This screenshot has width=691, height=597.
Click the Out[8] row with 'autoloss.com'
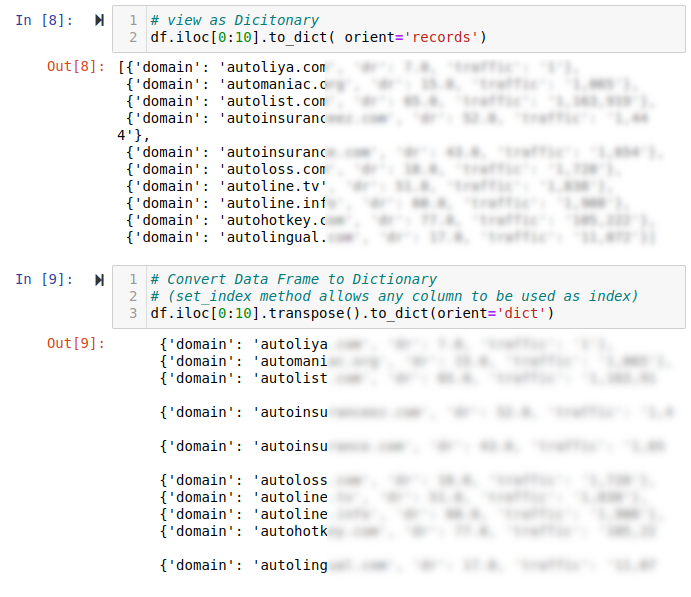tap(374, 169)
